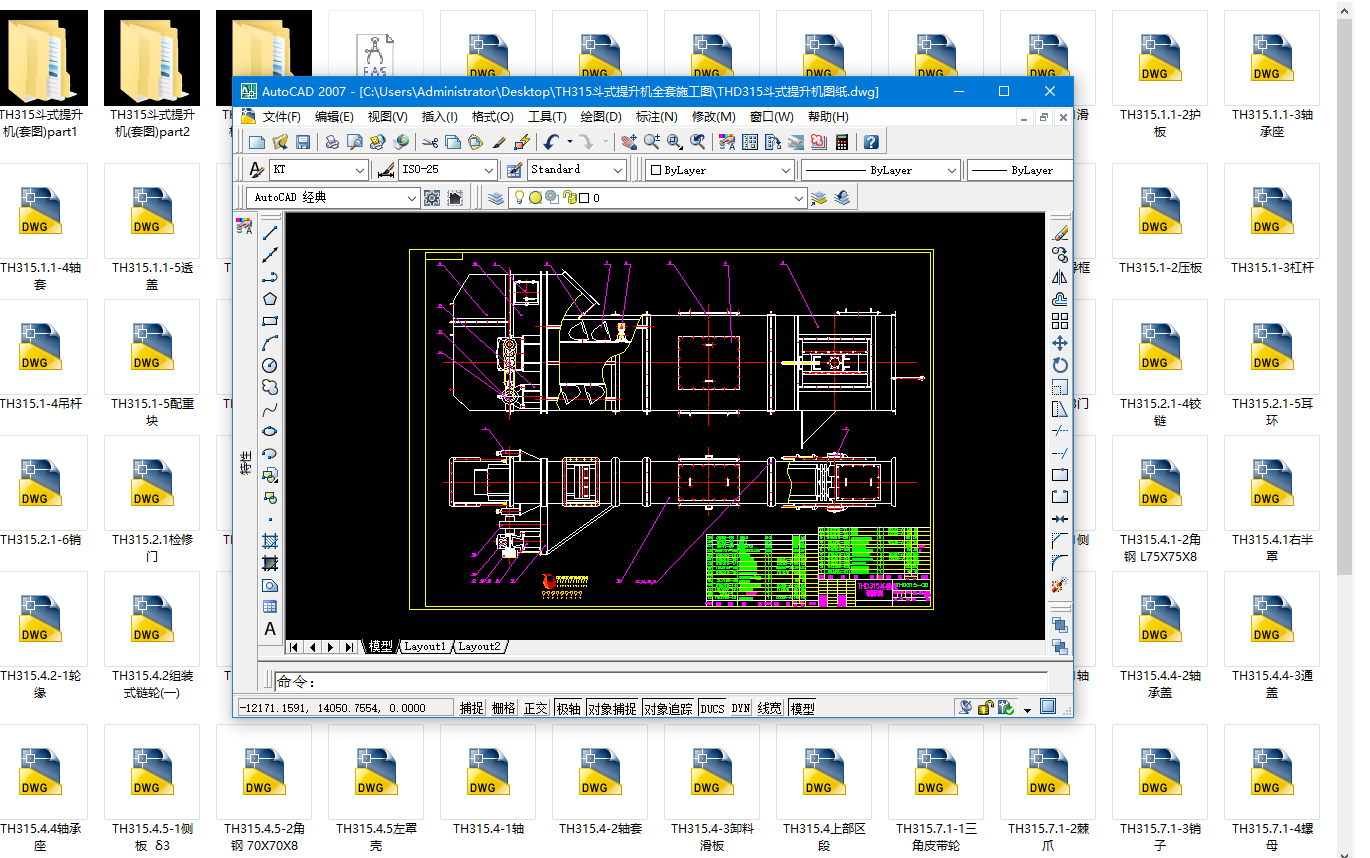Select the Multiline Text tool
This screenshot has width=1370, height=858.
click(270, 629)
